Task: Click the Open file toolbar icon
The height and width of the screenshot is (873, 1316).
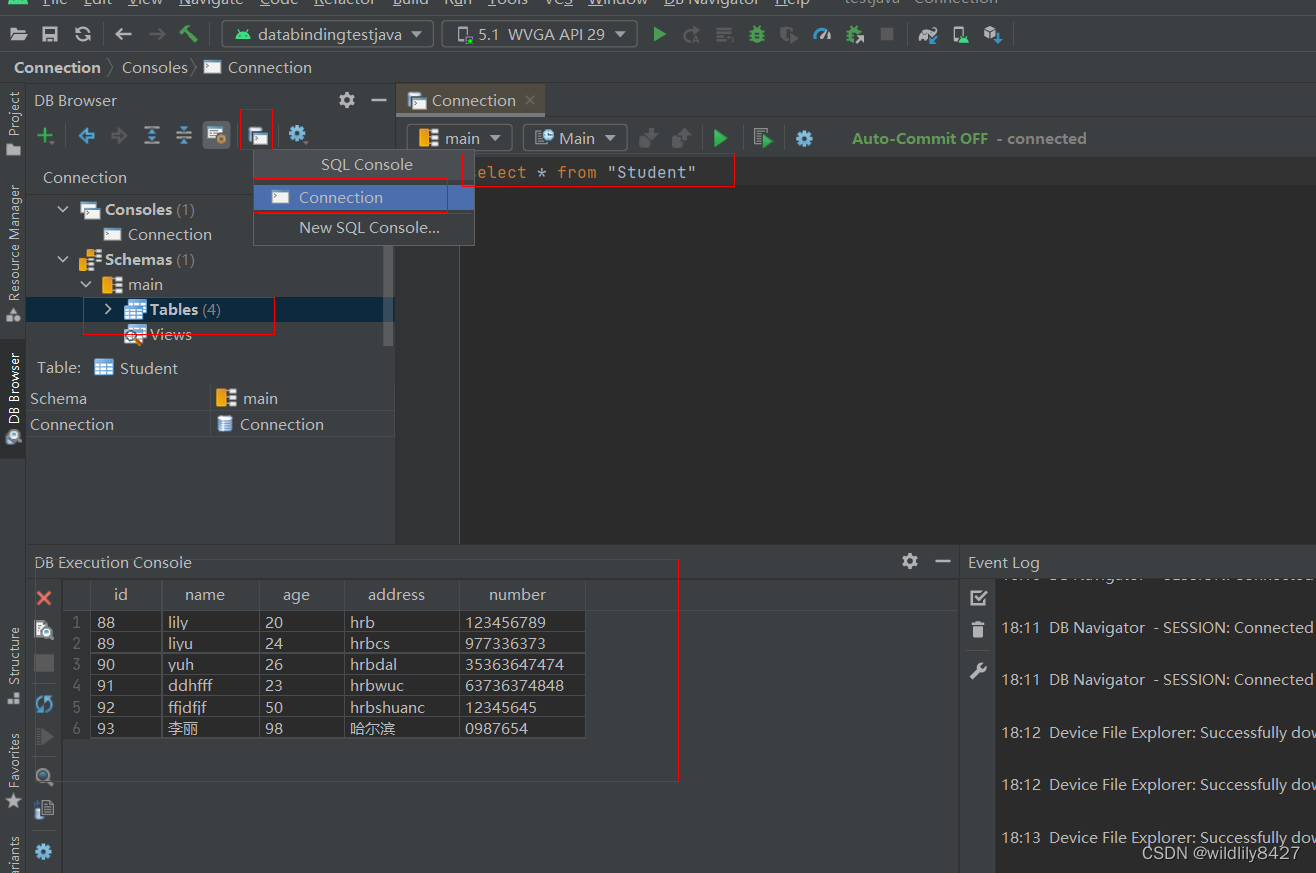Action: point(18,35)
